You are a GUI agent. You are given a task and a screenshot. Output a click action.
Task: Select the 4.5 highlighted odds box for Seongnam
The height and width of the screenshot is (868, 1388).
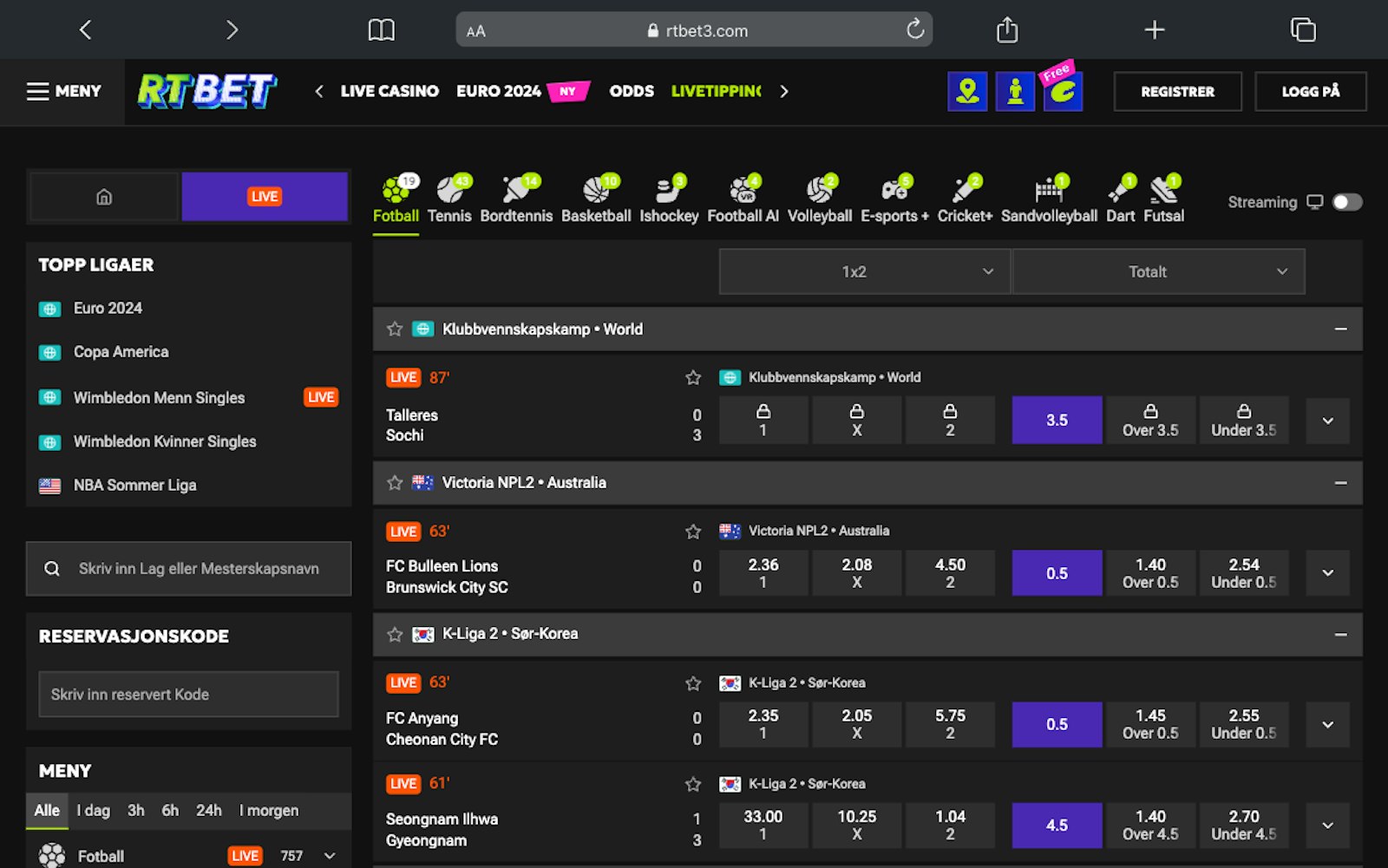[x=1057, y=825]
